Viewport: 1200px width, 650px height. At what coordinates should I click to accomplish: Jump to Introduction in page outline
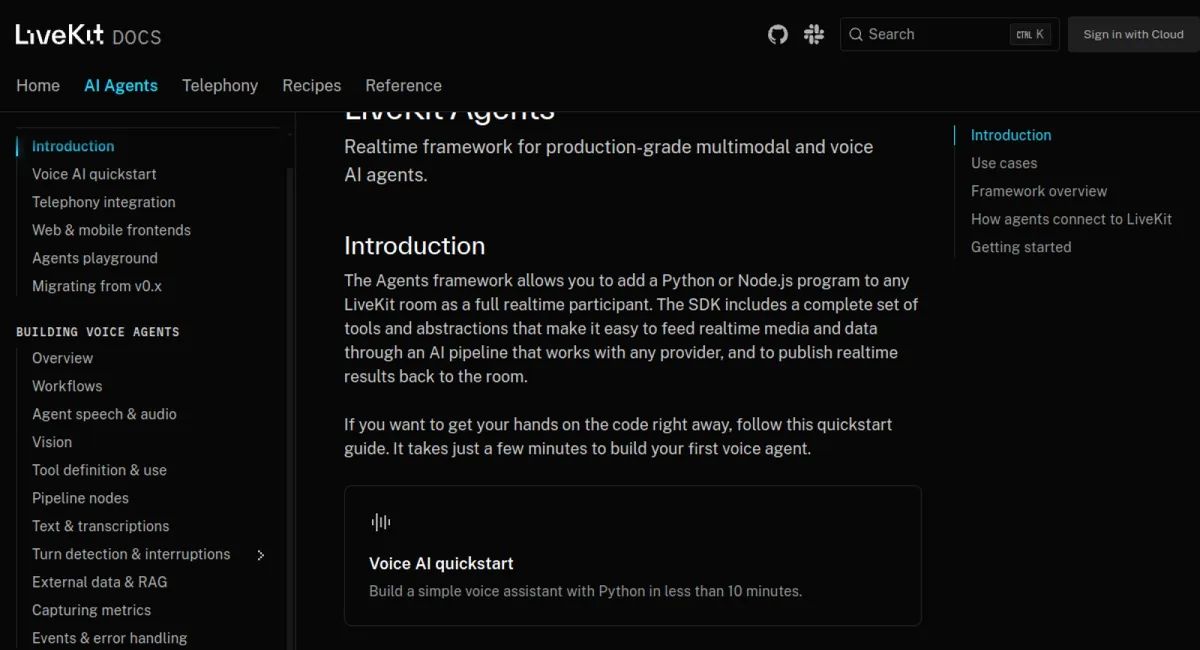[x=1011, y=135]
